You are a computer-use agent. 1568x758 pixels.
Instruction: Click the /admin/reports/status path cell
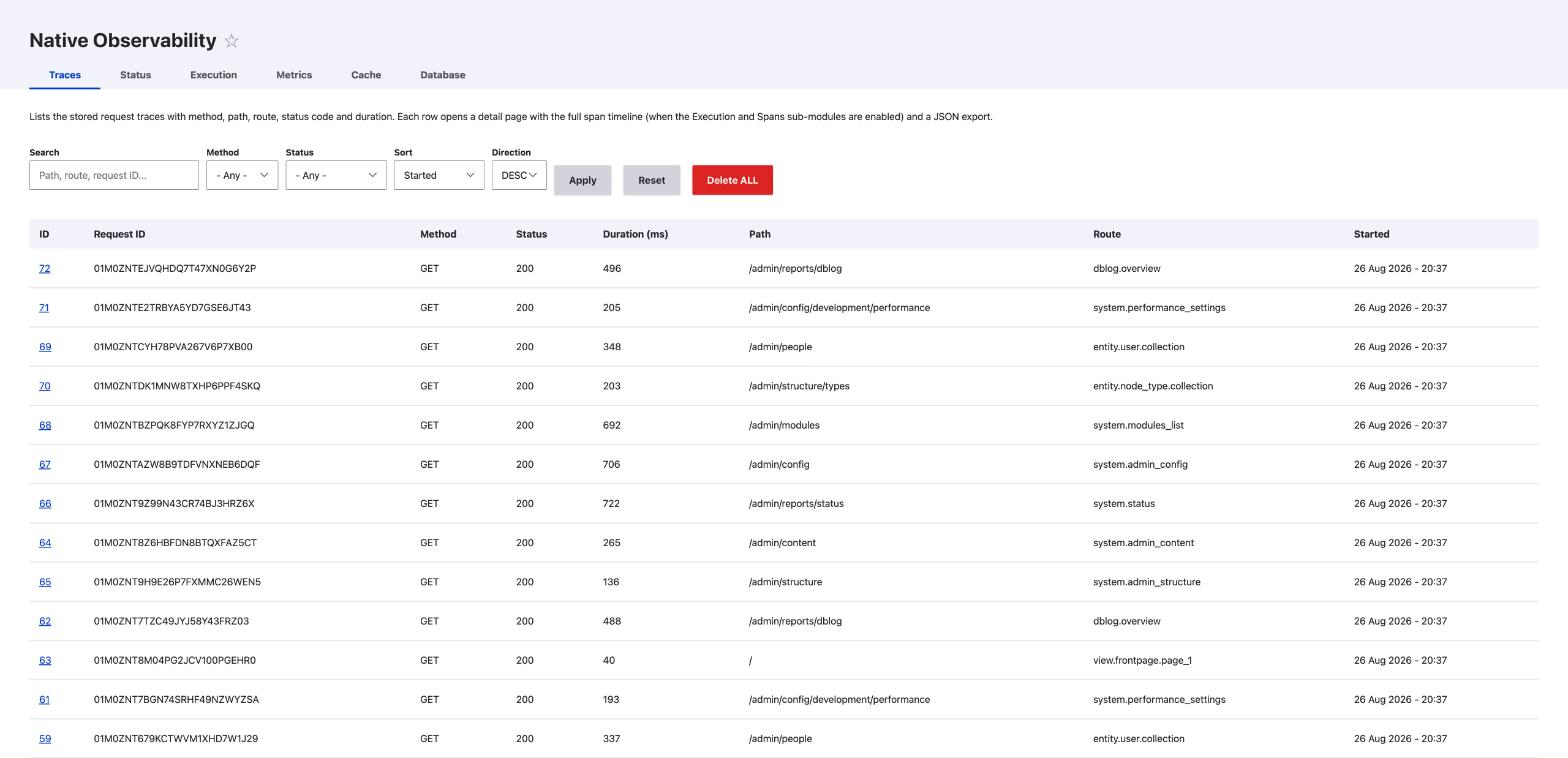[796, 504]
